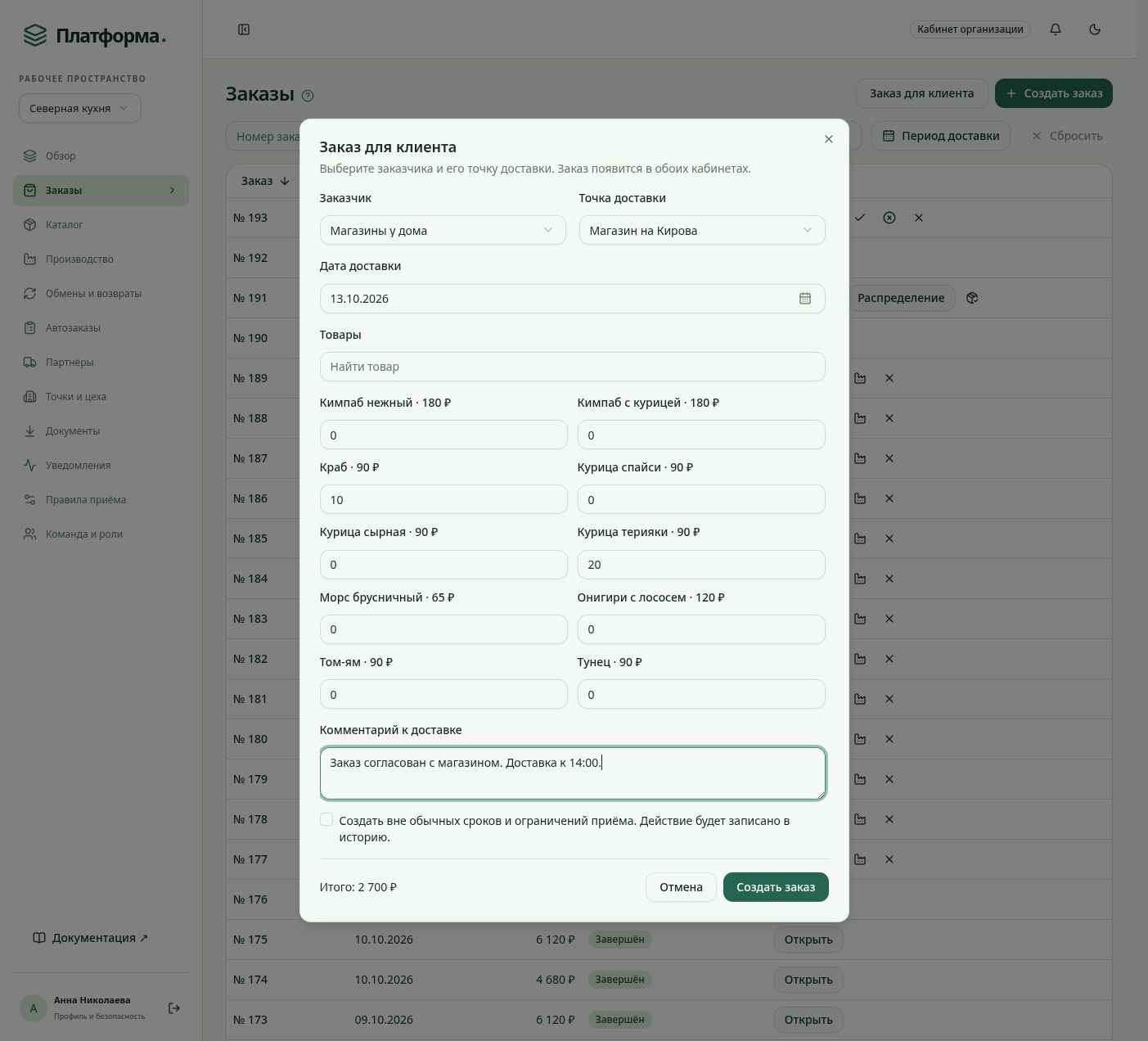
Task: Open «Документация» link in sidebar
Action: tap(91, 938)
